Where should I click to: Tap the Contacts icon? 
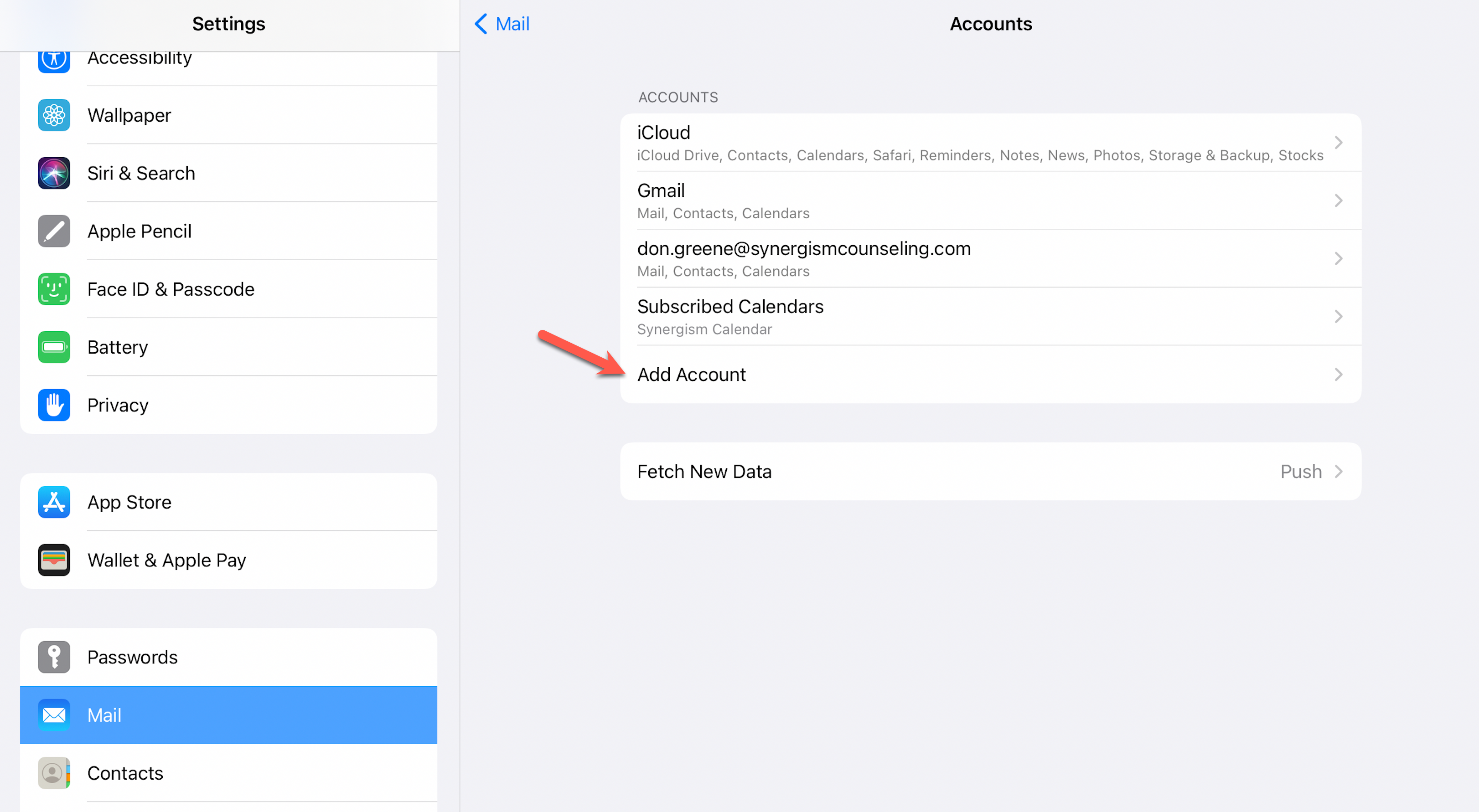point(54,773)
